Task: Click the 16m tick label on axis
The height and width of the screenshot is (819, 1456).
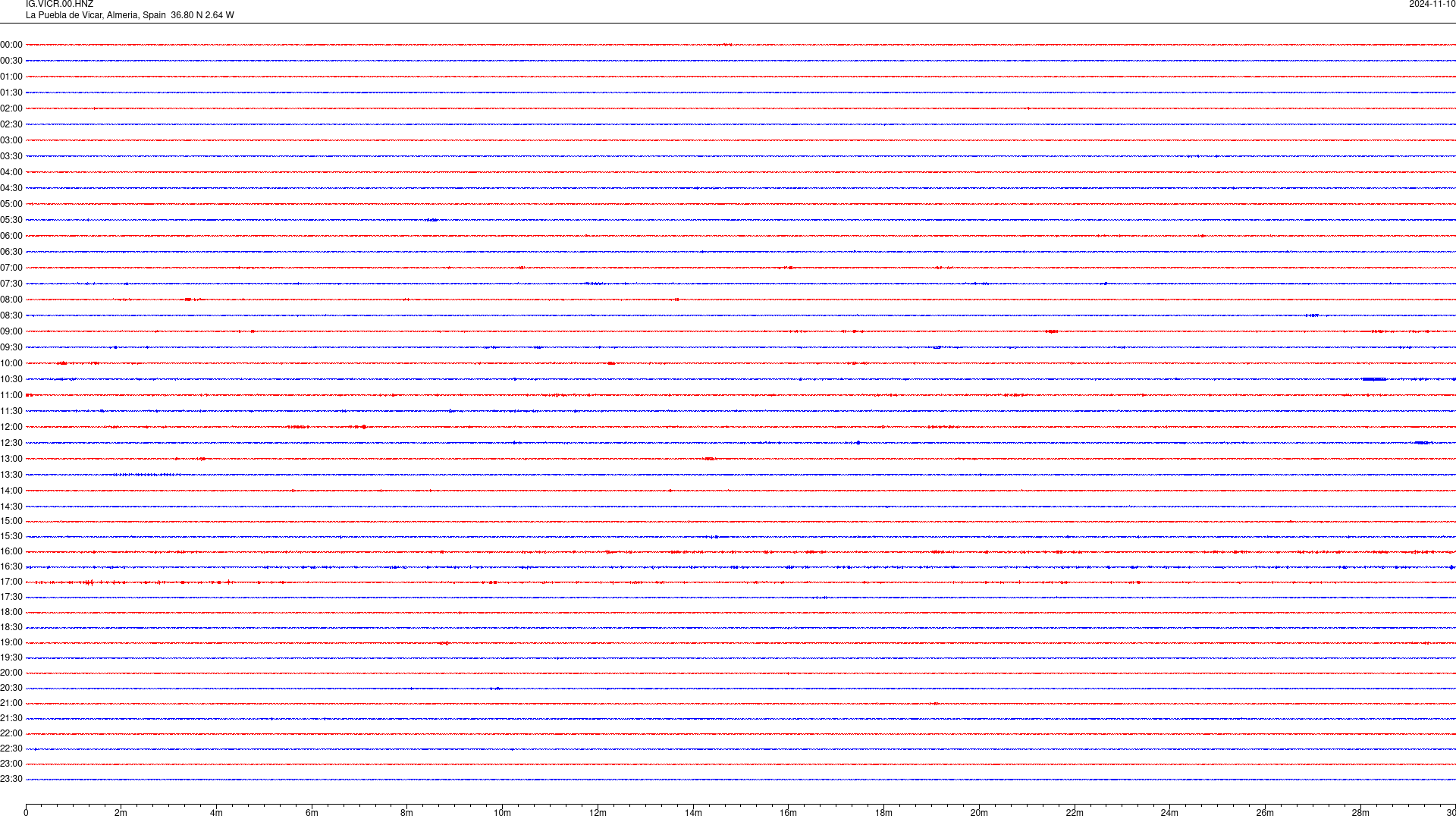Action: pos(789,813)
